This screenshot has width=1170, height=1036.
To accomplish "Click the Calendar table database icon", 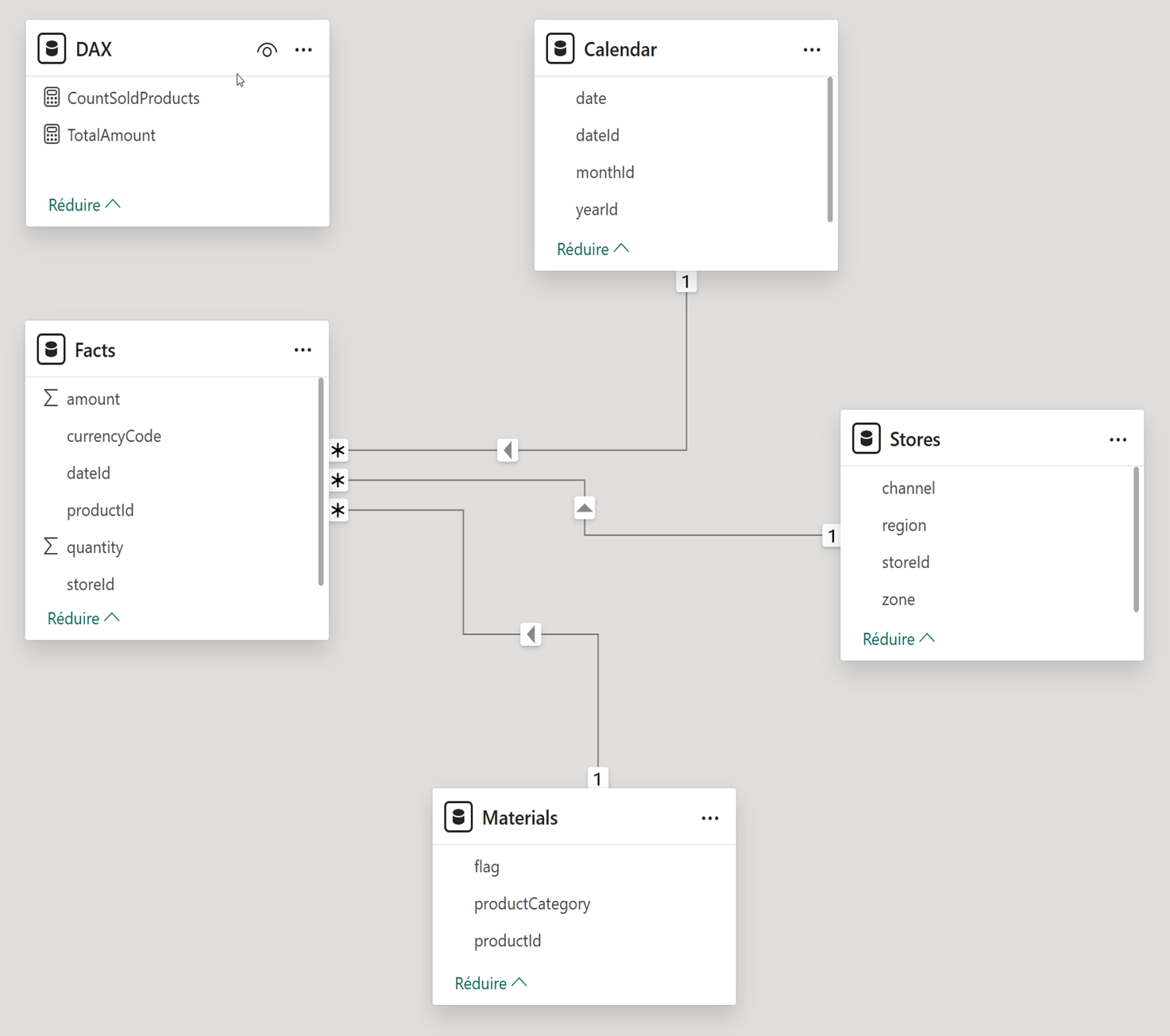I will click(x=560, y=48).
